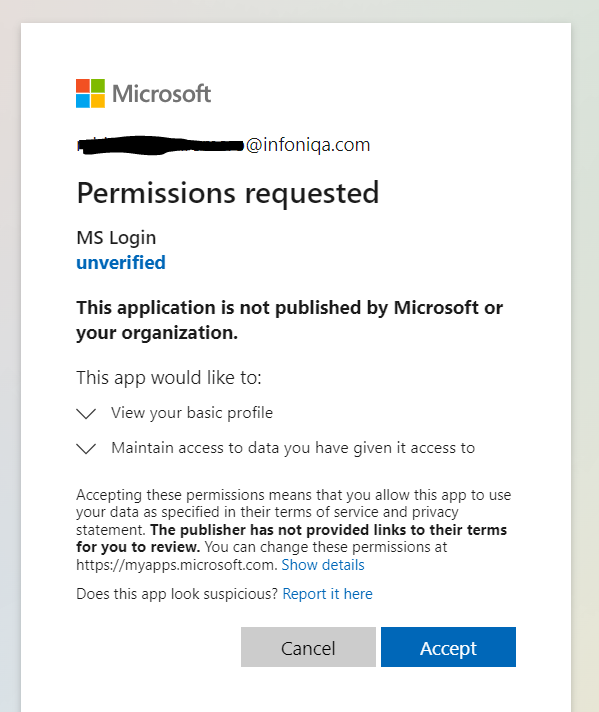Click the Cancel button
This screenshot has width=599, height=712.
[x=308, y=647]
